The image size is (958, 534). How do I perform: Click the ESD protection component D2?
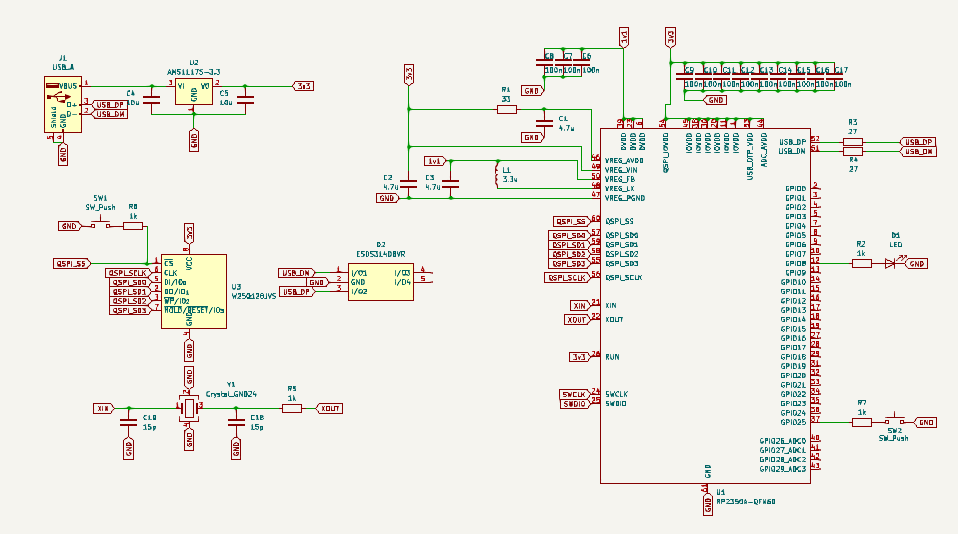point(381,282)
